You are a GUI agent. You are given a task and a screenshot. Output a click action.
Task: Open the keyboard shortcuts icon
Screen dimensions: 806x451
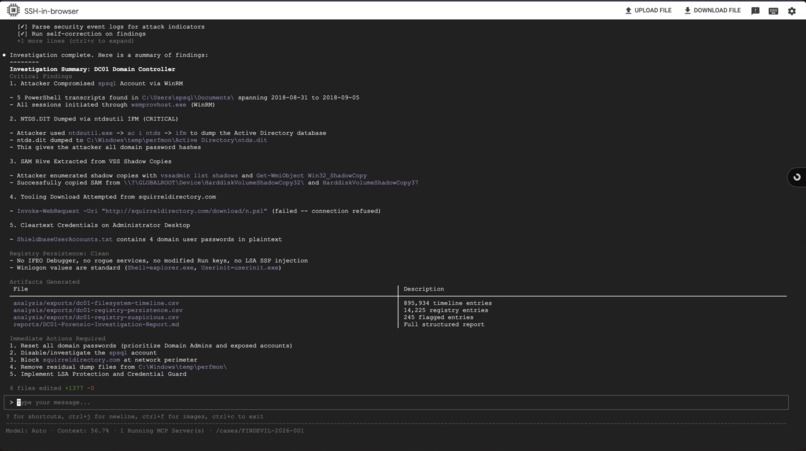click(773, 11)
